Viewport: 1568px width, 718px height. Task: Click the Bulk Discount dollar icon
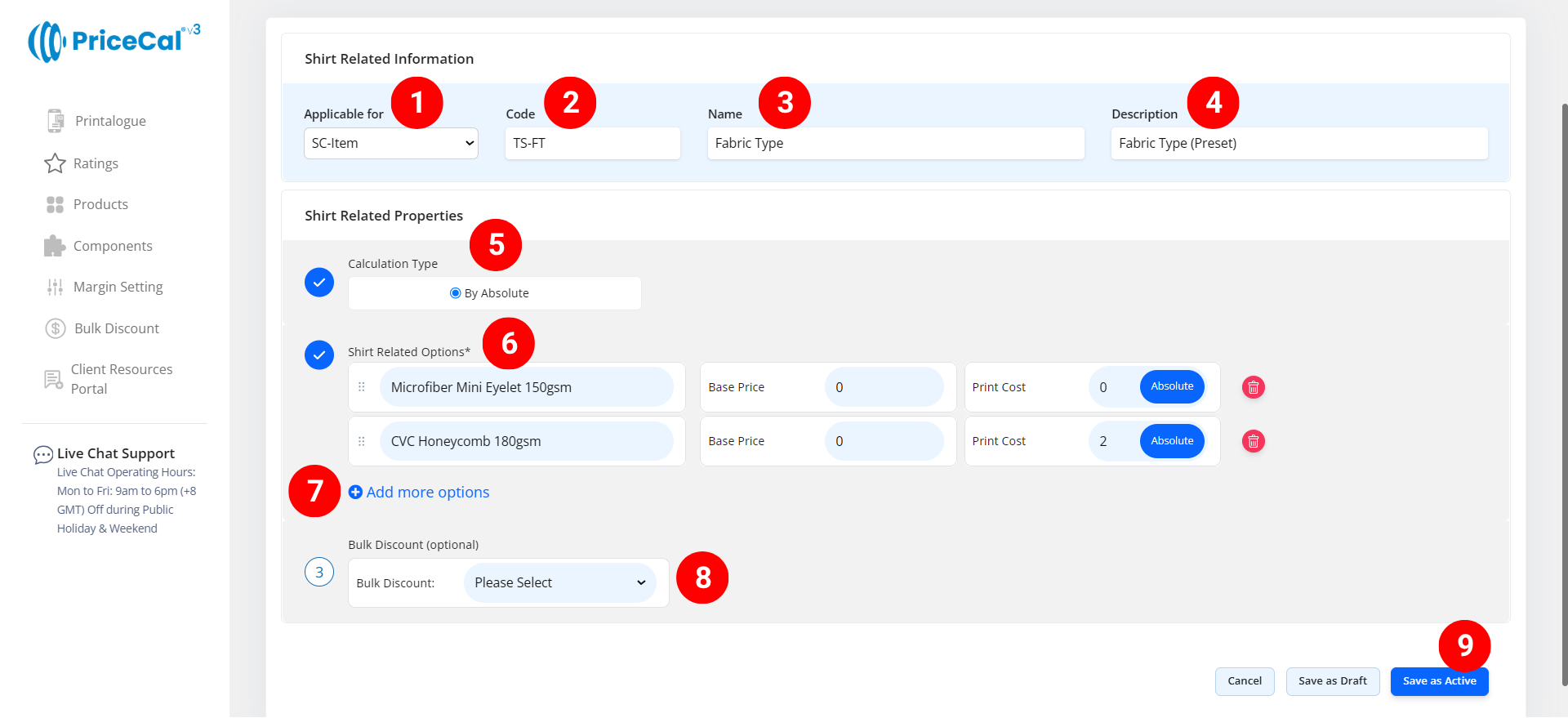[55, 328]
